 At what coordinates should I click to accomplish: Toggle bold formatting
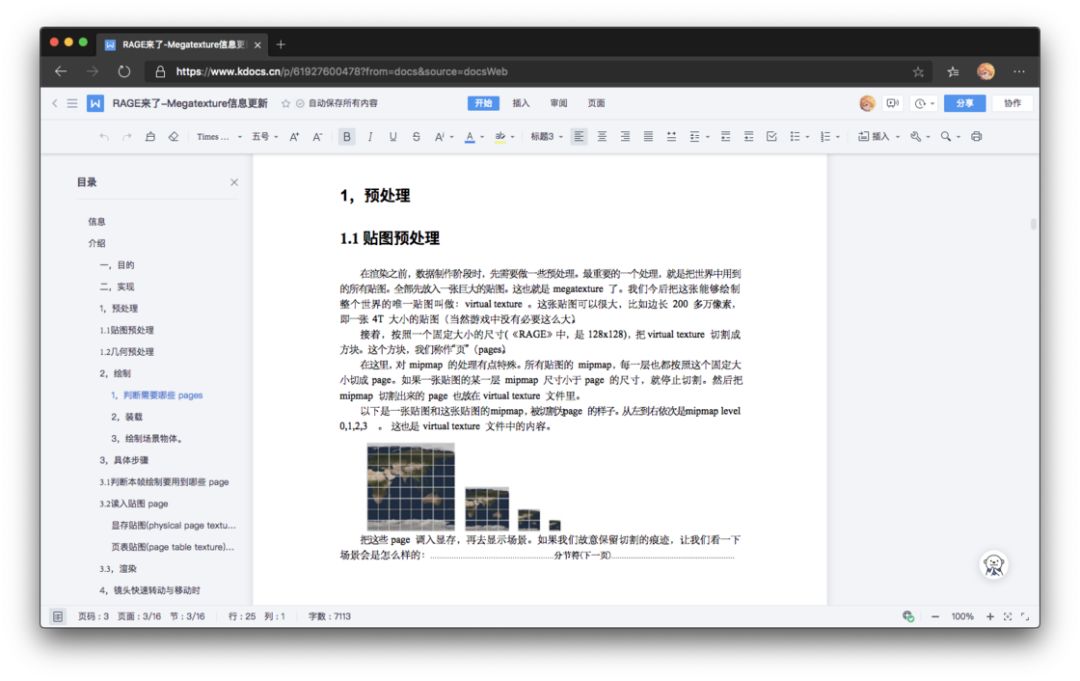tap(346, 136)
